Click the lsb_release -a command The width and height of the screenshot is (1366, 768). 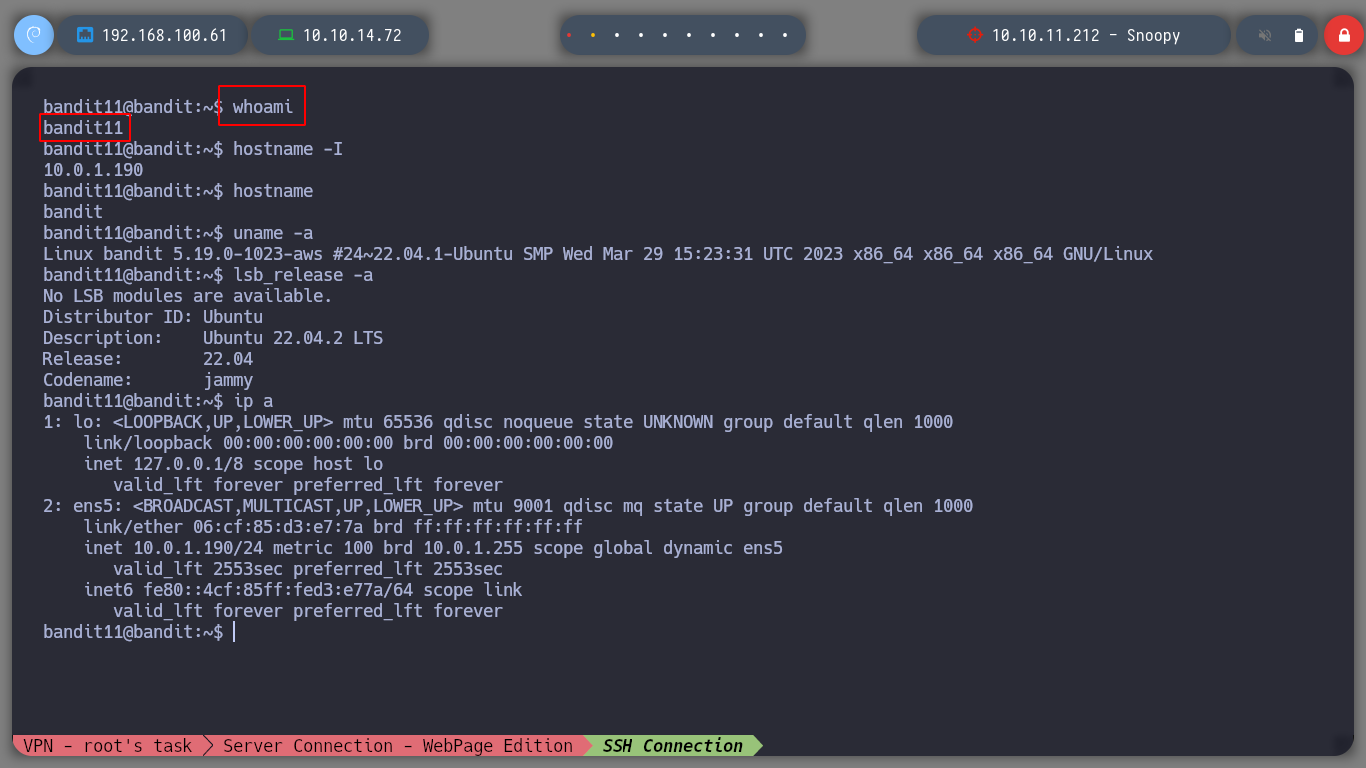click(303, 275)
